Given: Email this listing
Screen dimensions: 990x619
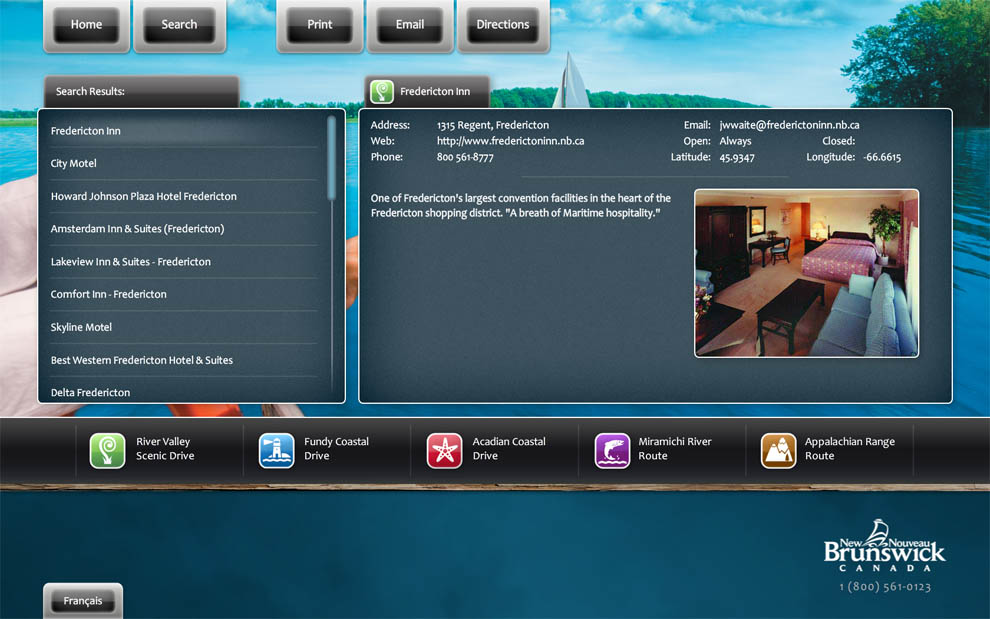Looking at the screenshot, I should (410, 25).
